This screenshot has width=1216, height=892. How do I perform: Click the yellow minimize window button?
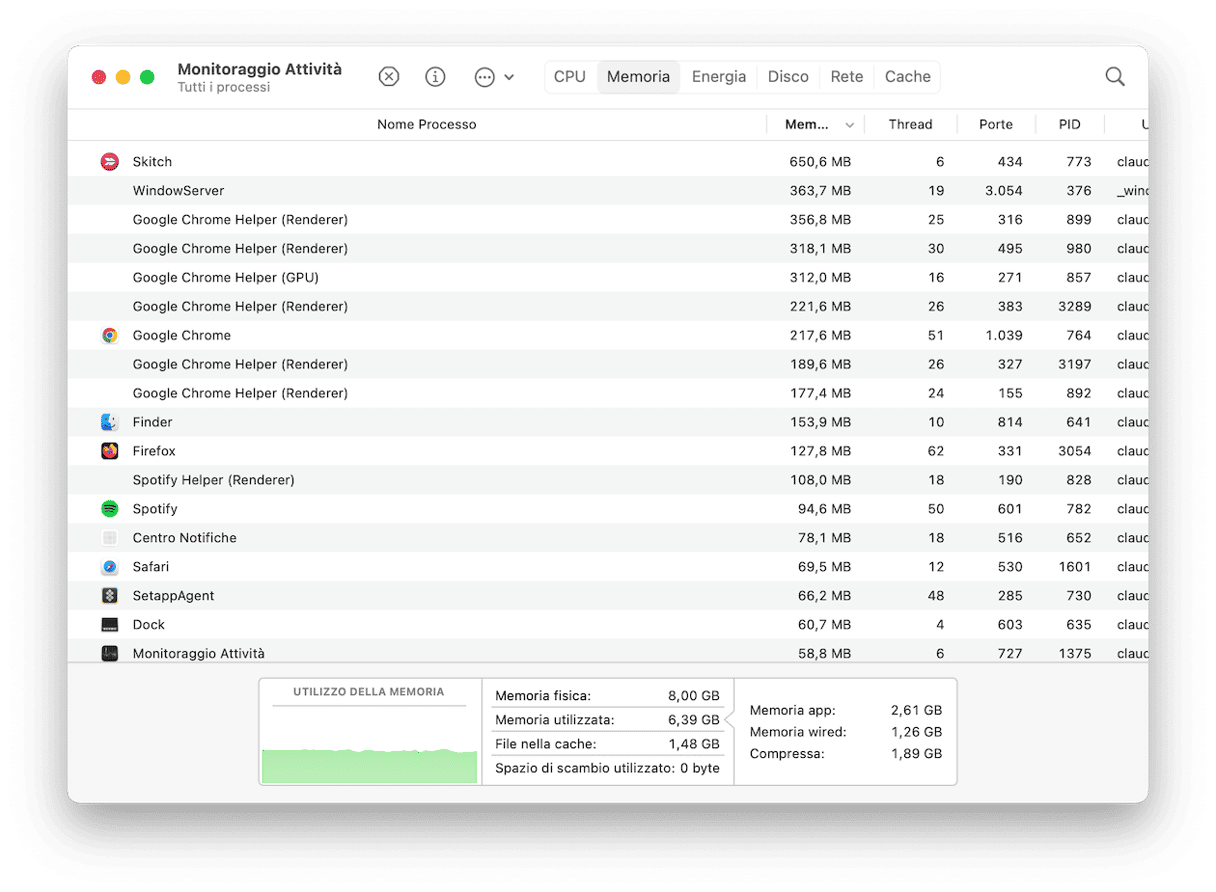point(123,77)
